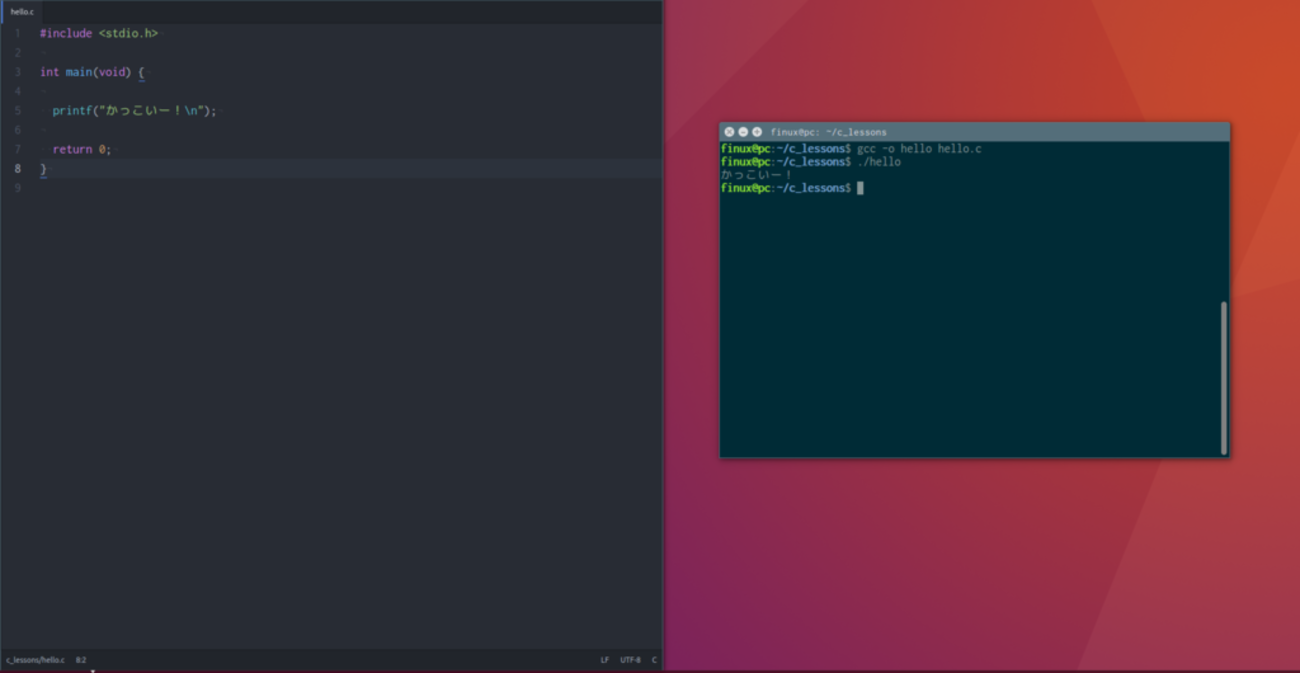Viewport: 1300px width, 673px height.
Task: Close the terminal window
Action: [x=729, y=132]
